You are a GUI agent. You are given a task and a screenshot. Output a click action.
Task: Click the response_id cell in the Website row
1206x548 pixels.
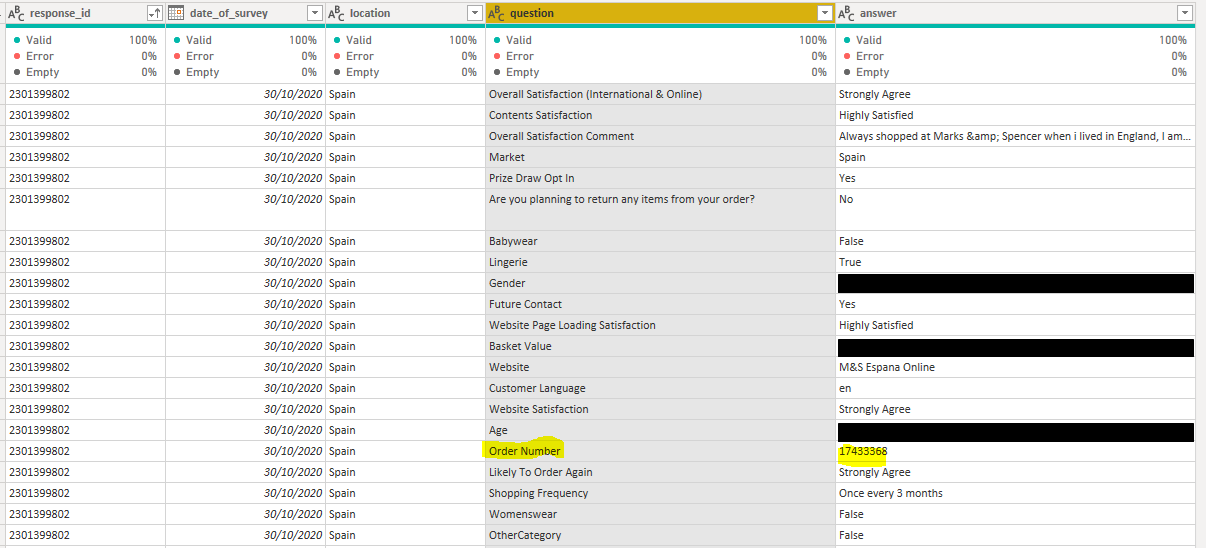(x=84, y=367)
